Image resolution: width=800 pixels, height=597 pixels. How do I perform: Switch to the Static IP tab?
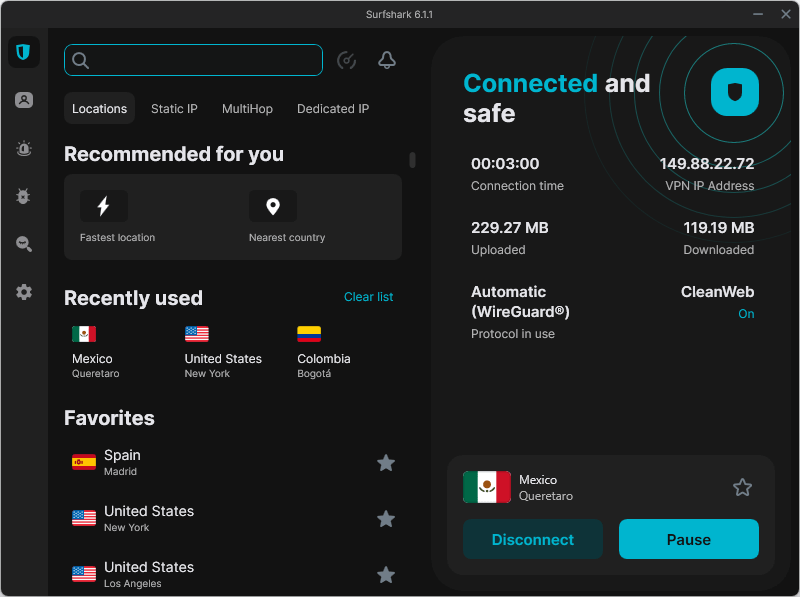pos(174,108)
